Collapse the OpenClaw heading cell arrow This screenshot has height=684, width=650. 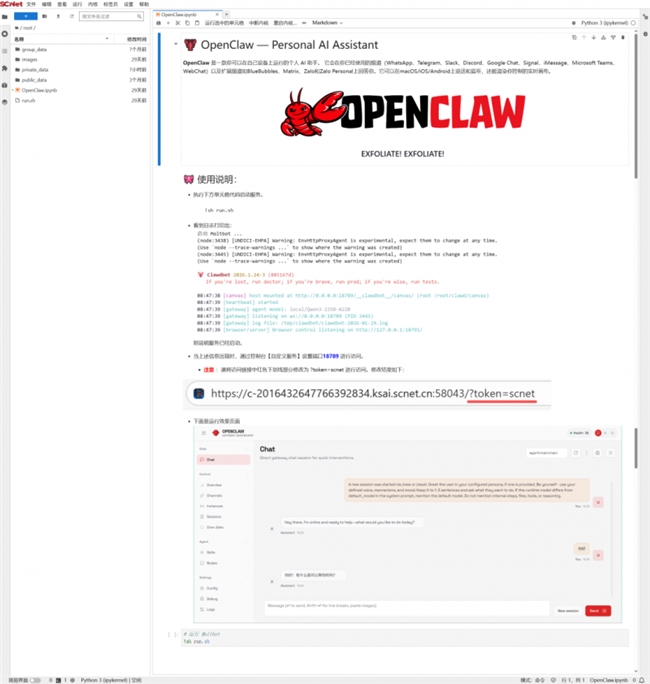[x=176, y=44]
